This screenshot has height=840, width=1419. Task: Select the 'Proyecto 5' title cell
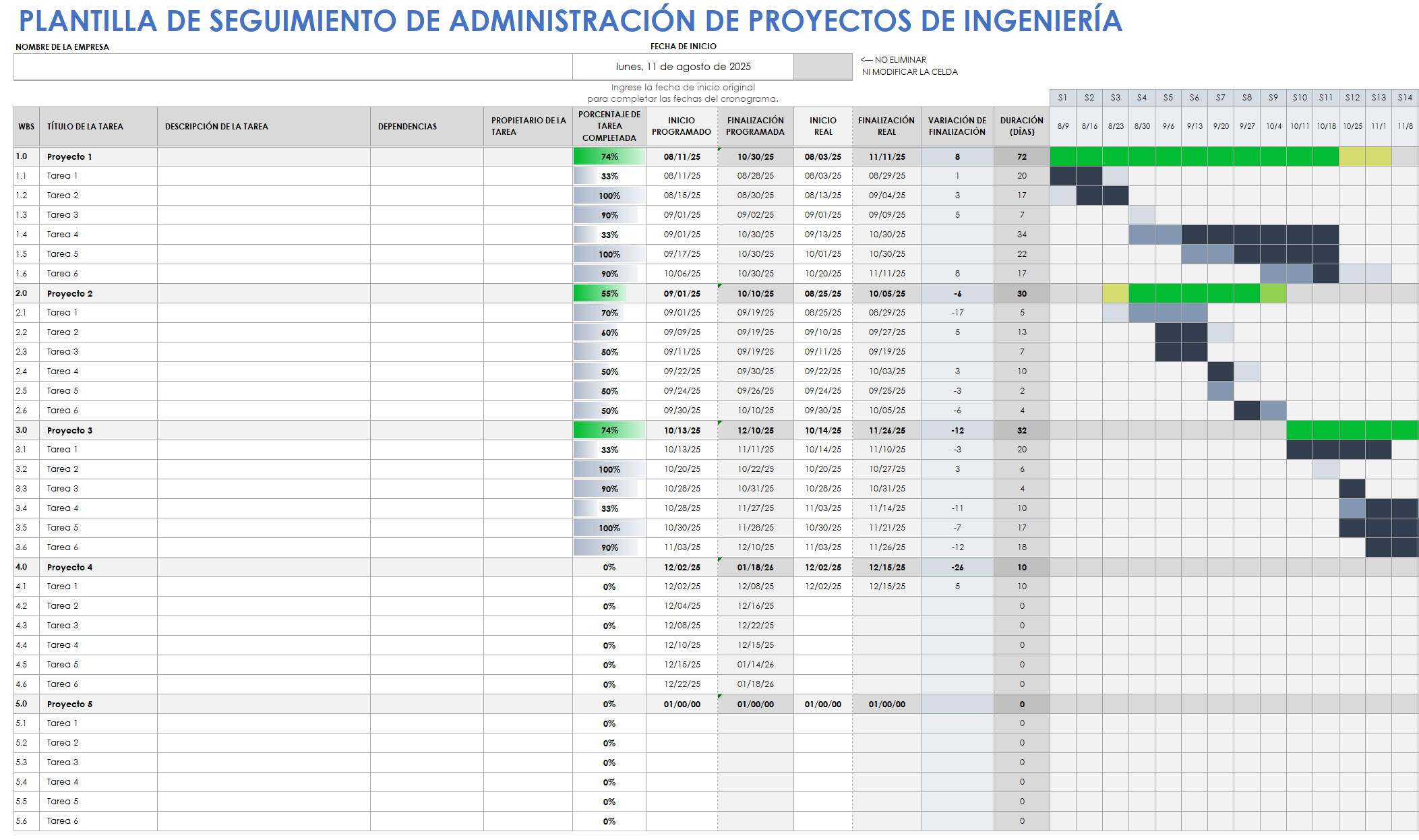point(98,704)
